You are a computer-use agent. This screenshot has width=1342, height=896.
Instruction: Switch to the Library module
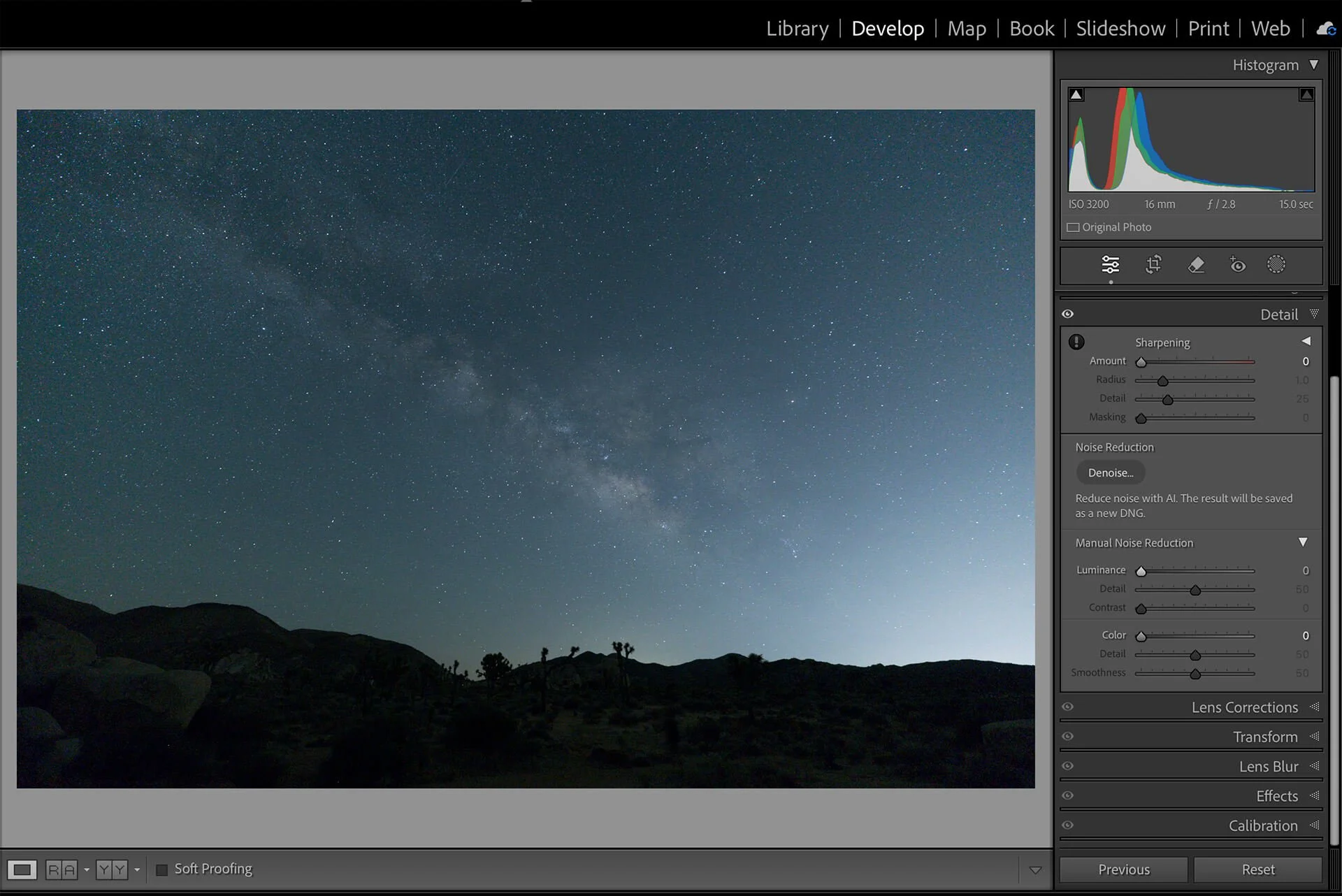(797, 29)
